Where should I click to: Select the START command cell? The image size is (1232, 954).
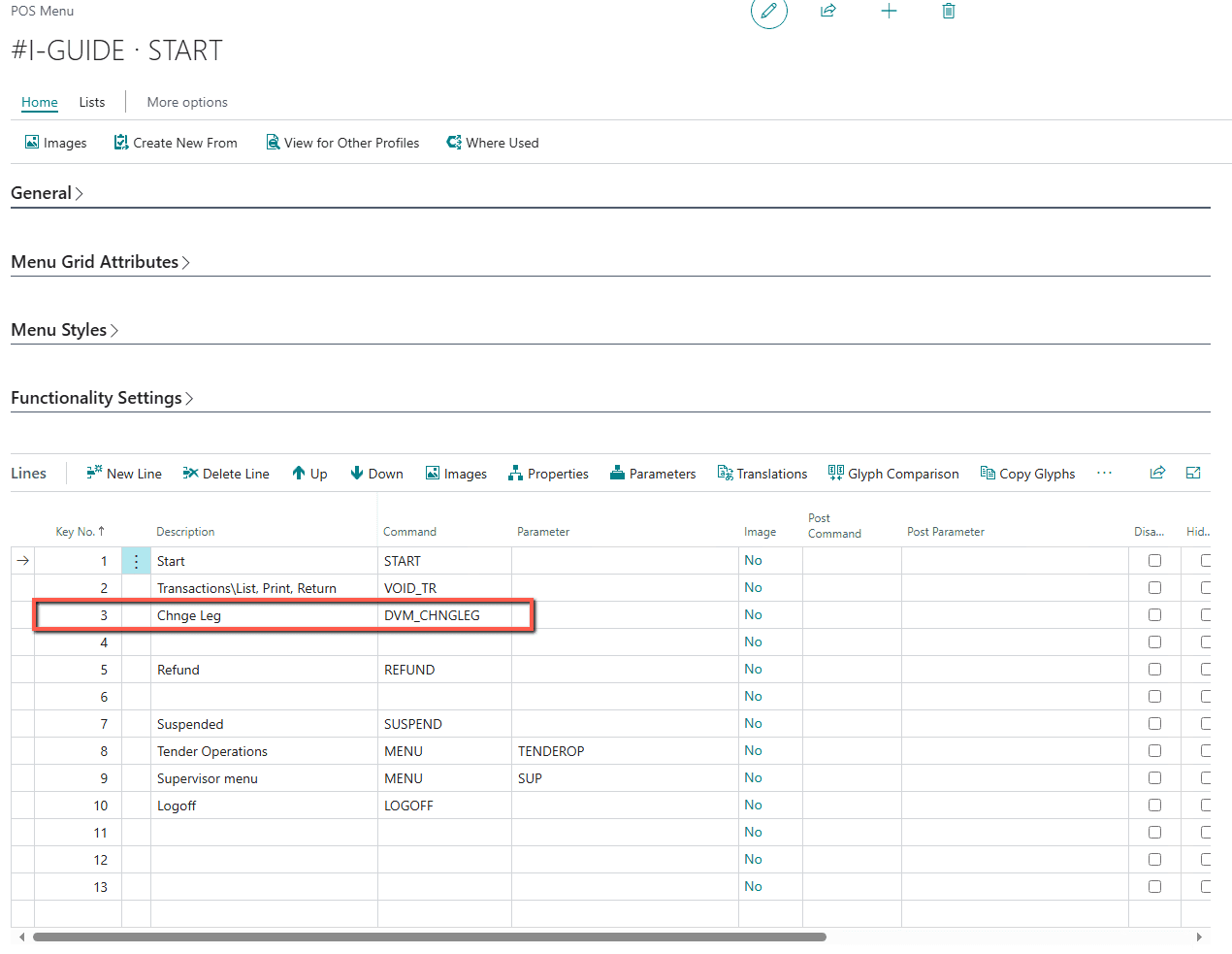[x=444, y=561]
